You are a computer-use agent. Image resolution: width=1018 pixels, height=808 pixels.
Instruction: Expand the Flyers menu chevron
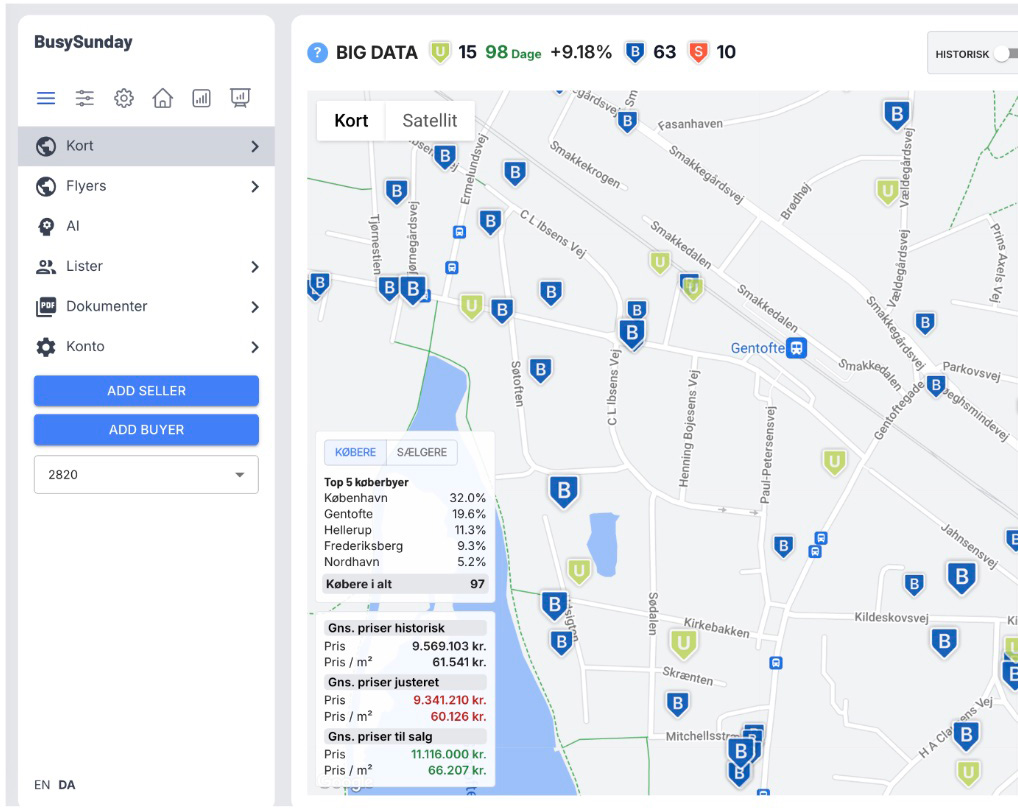pyautogui.click(x=254, y=186)
